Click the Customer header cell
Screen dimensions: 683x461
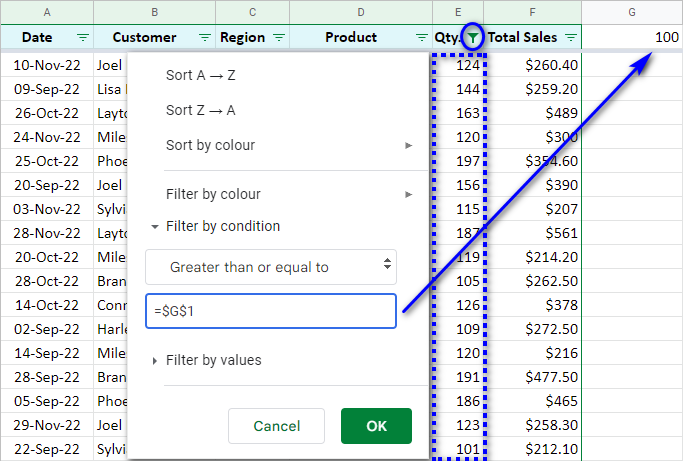coord(155,37)
